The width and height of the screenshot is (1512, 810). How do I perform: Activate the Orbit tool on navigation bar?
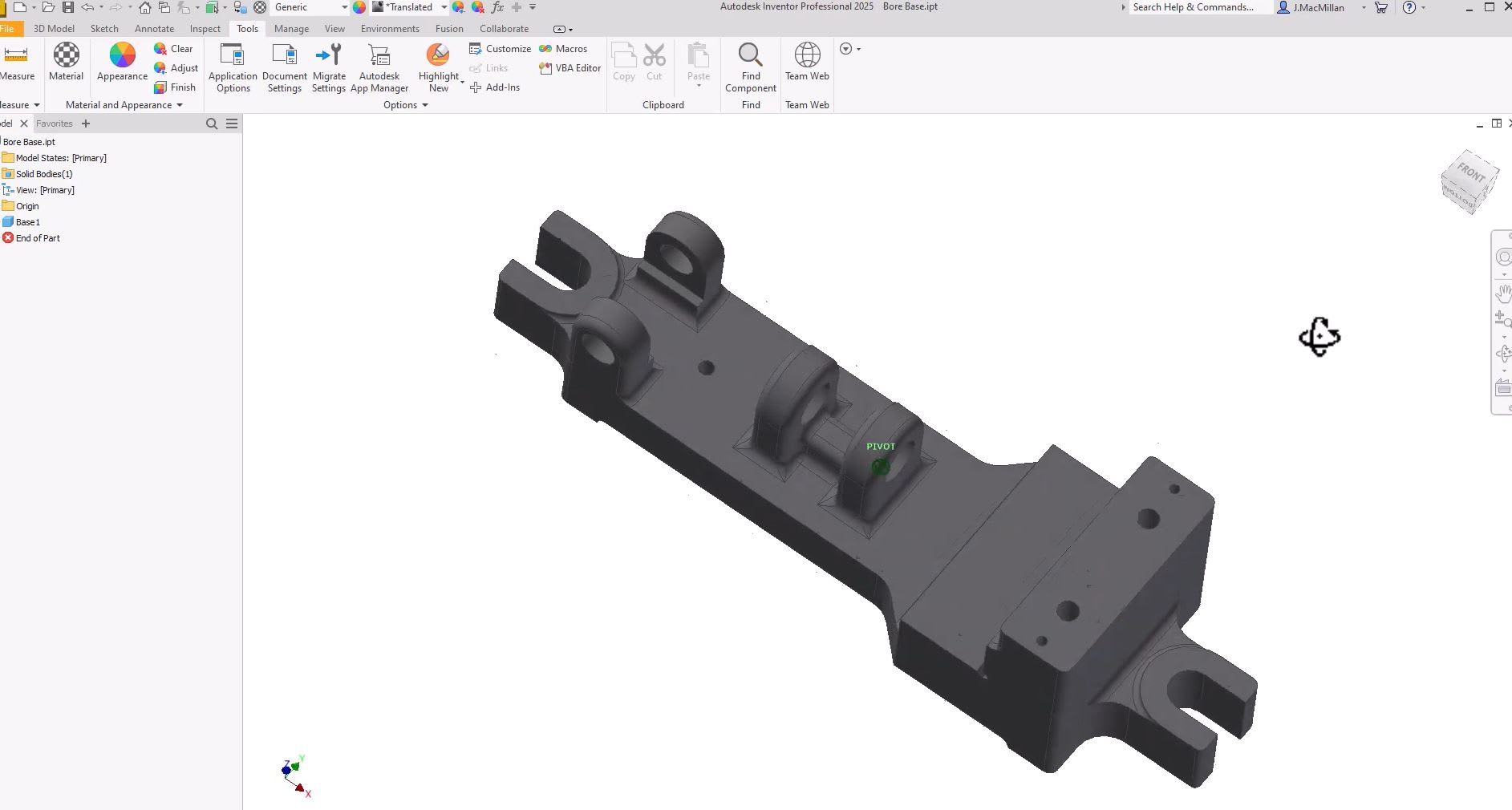tap(1504, 353)
